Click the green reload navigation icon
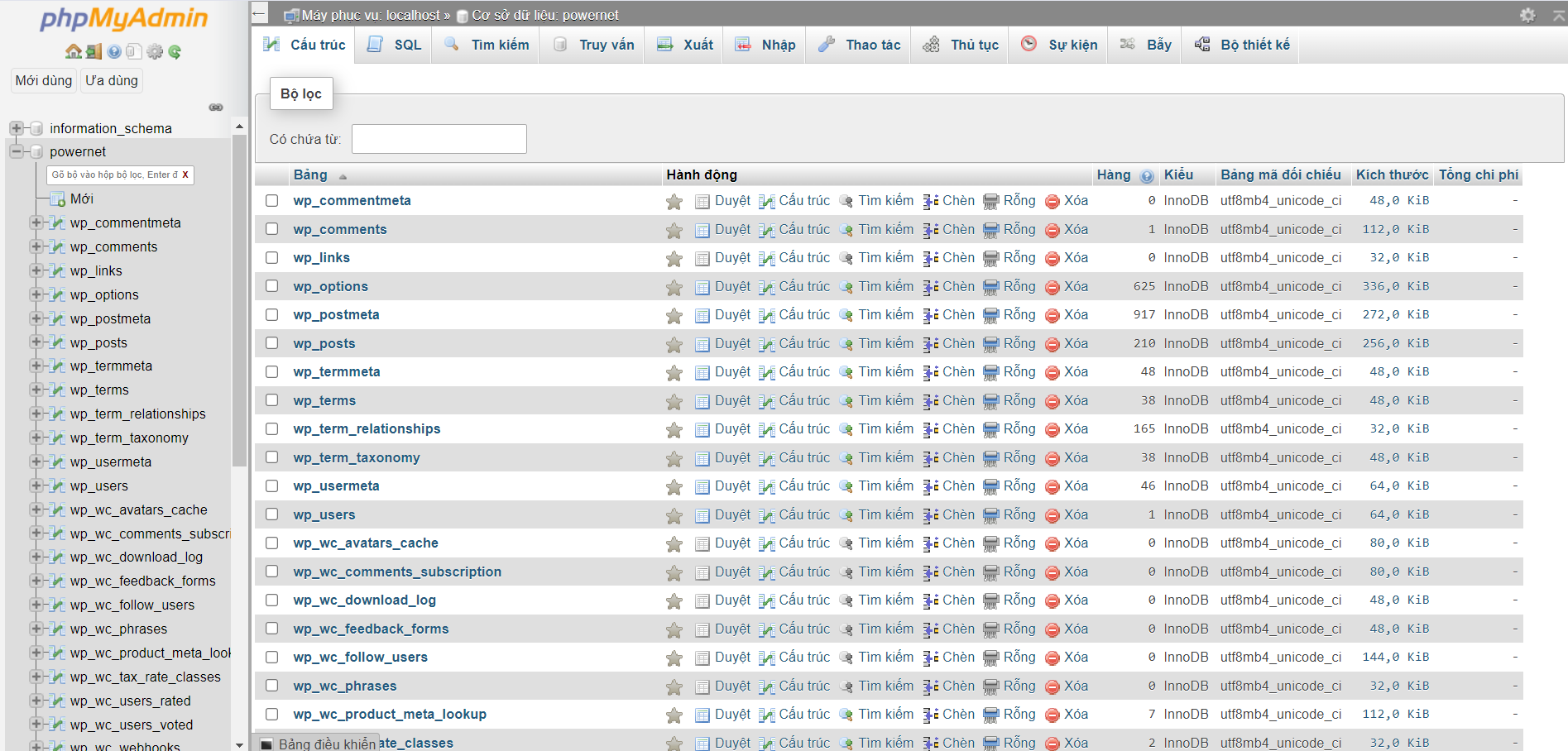The width and height of the screenshot is (1568, 751). pyautogui.click(x=175, y=51)
